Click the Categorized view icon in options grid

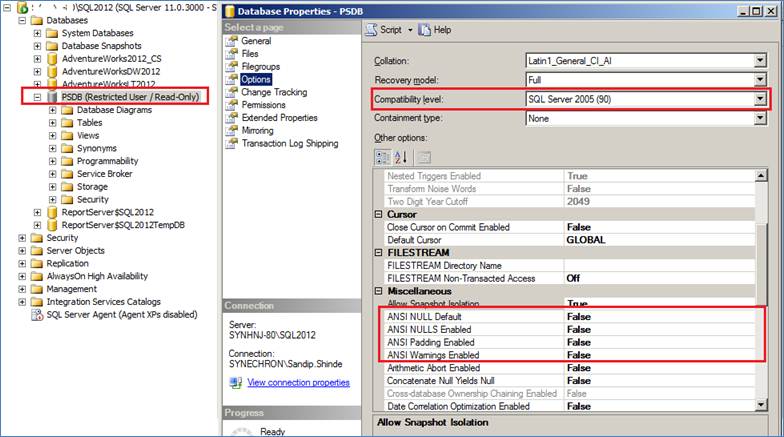[382, 157]
